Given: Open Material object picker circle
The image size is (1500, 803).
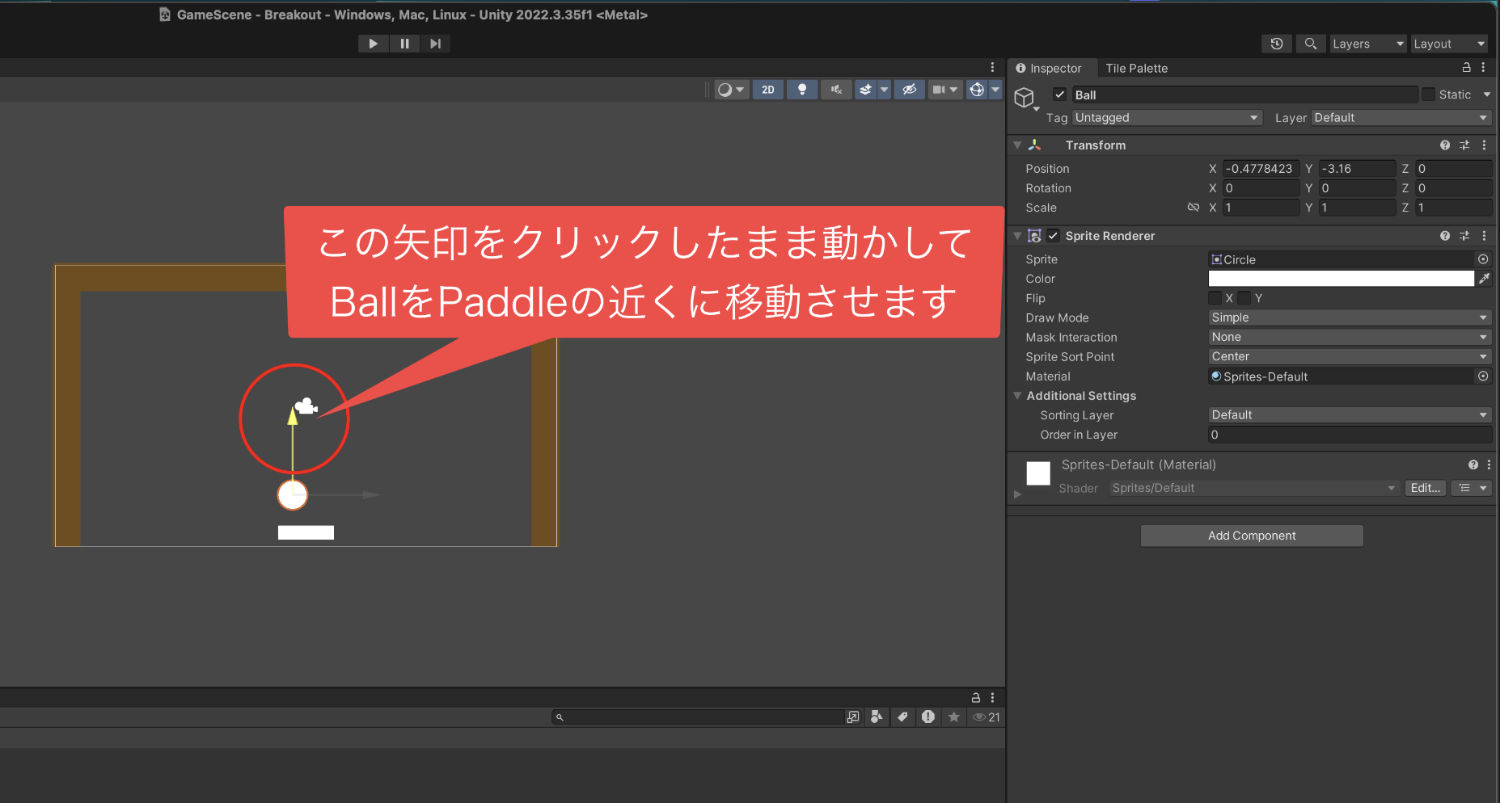Looking at the screenshot, I should (1483, 376).
